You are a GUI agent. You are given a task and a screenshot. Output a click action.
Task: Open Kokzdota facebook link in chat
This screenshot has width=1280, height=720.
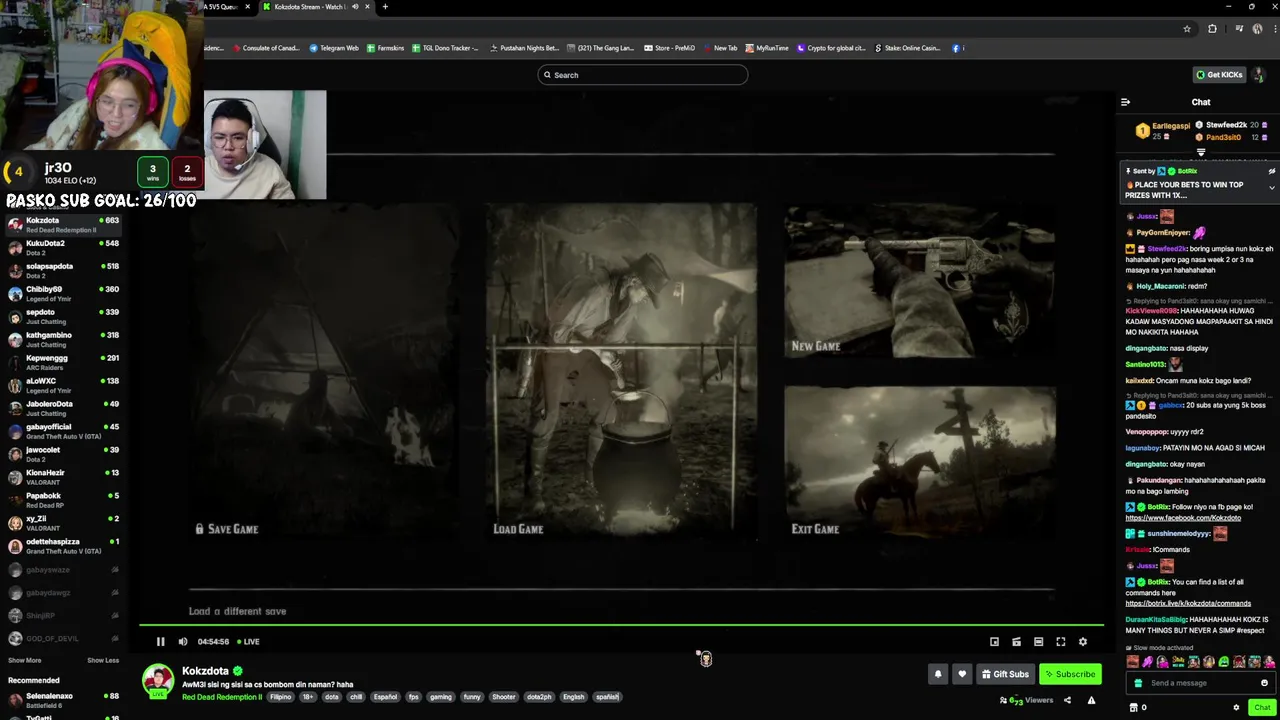1183,518
